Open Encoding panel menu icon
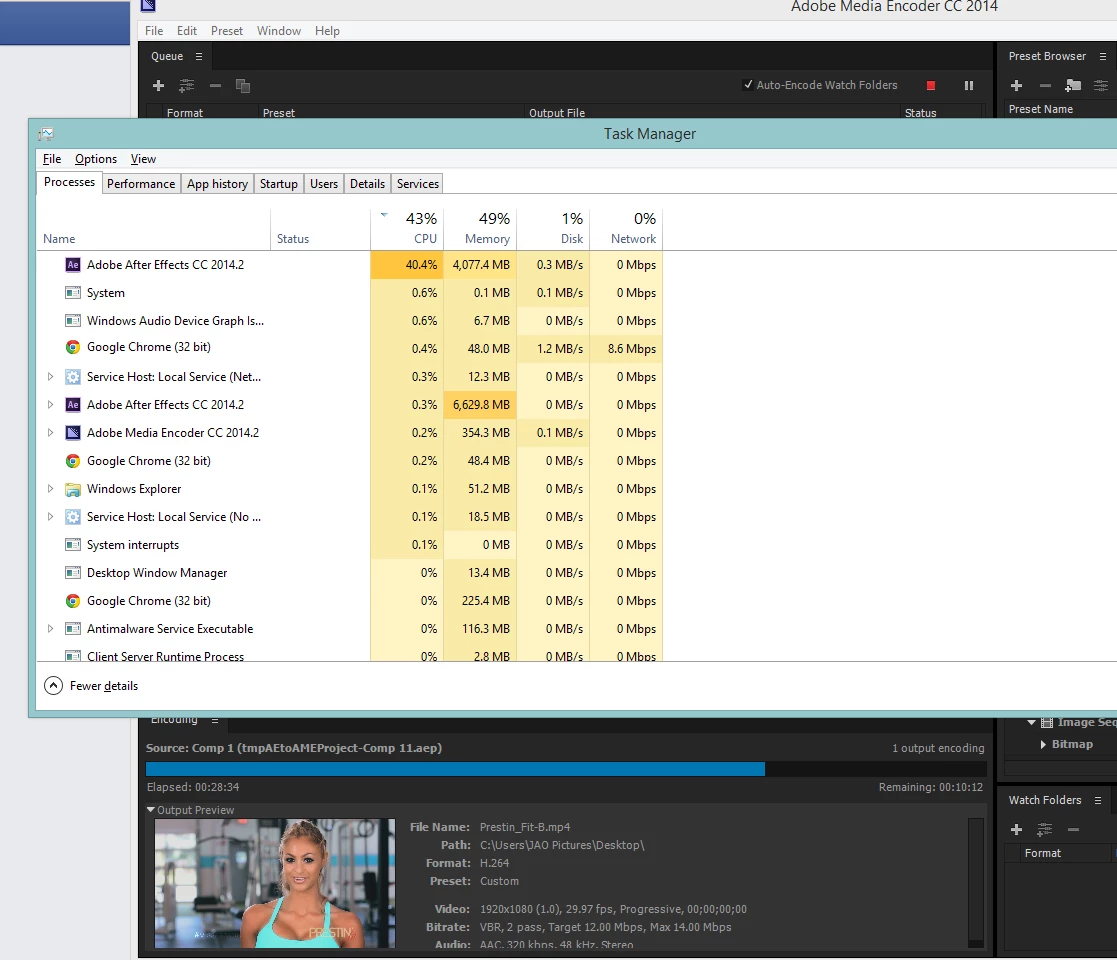Viewport: 1117px width, 960px height. click(x=214, y=721)
